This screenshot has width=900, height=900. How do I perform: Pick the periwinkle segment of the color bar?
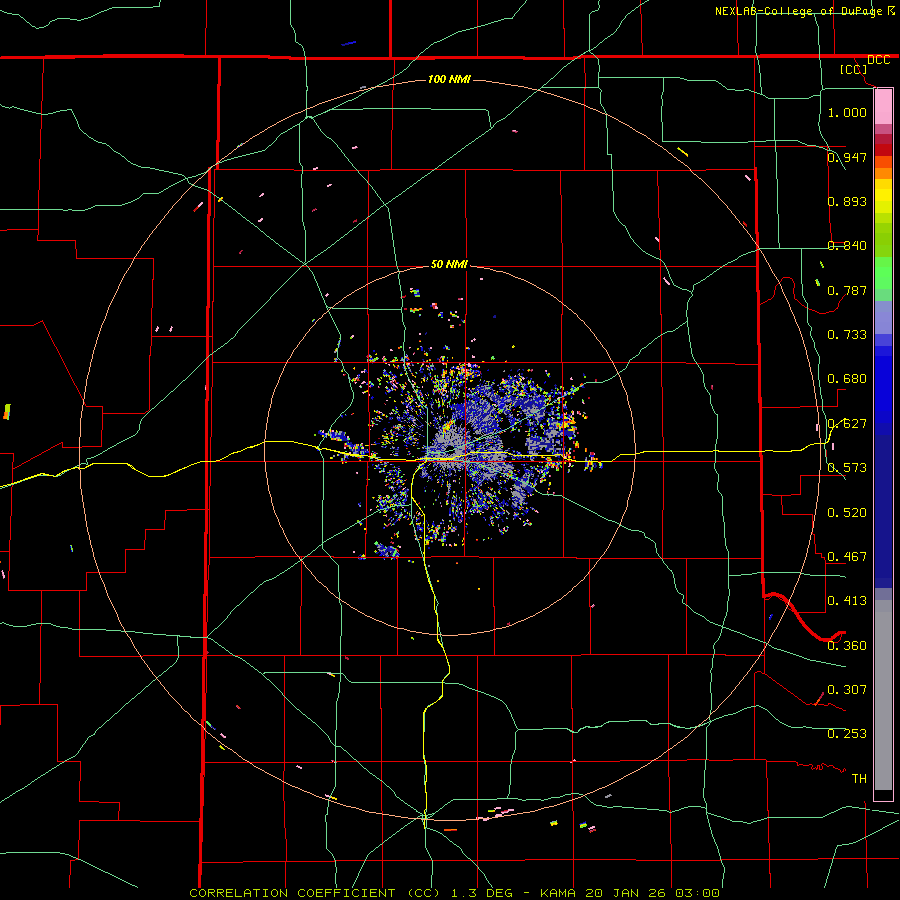883,317
